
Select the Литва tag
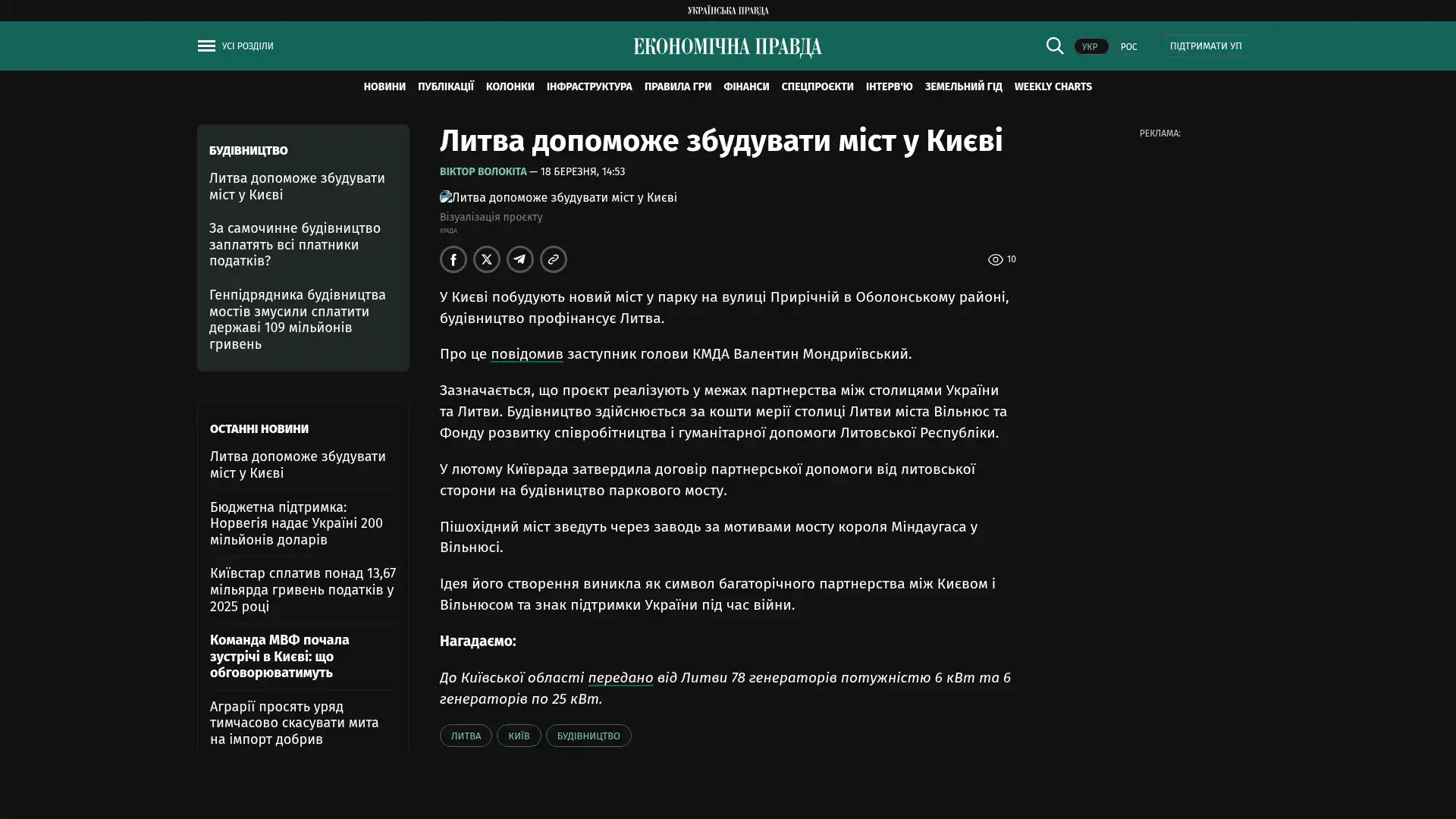[465, 736]
